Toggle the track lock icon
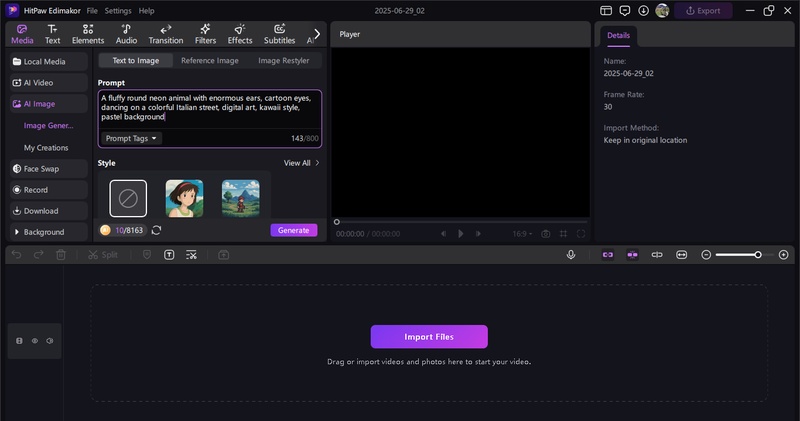 19,341
